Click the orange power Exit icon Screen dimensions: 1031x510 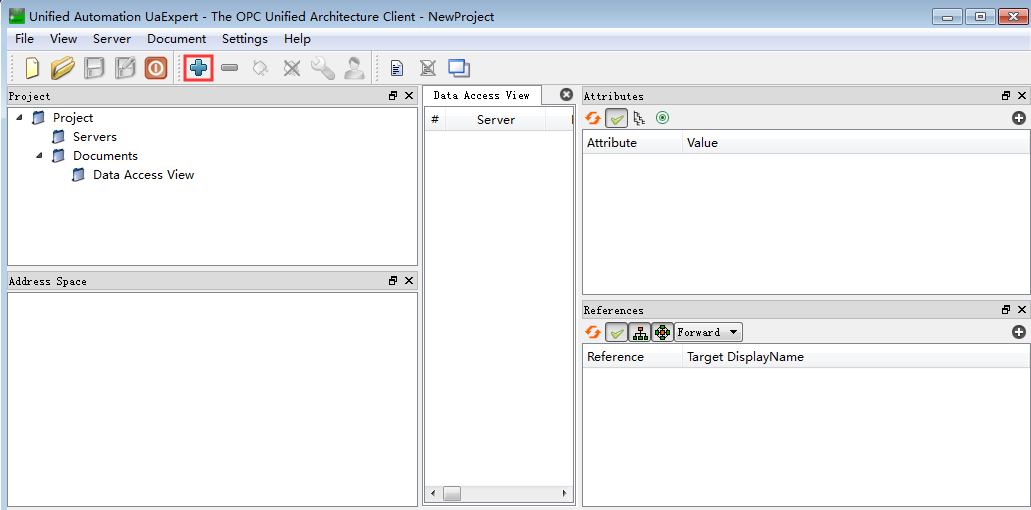coord(156,68)
